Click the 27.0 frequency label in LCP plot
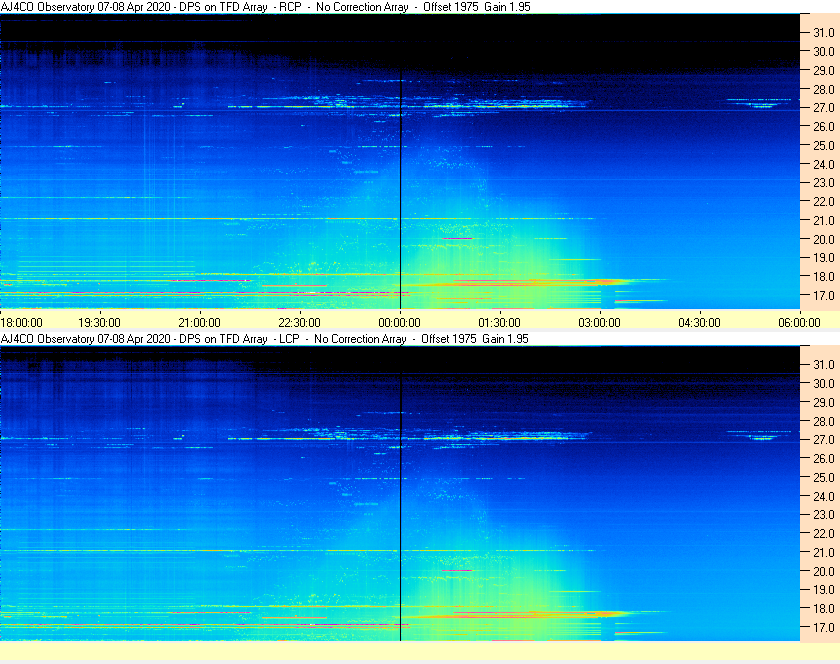 (x=824, y=439)
